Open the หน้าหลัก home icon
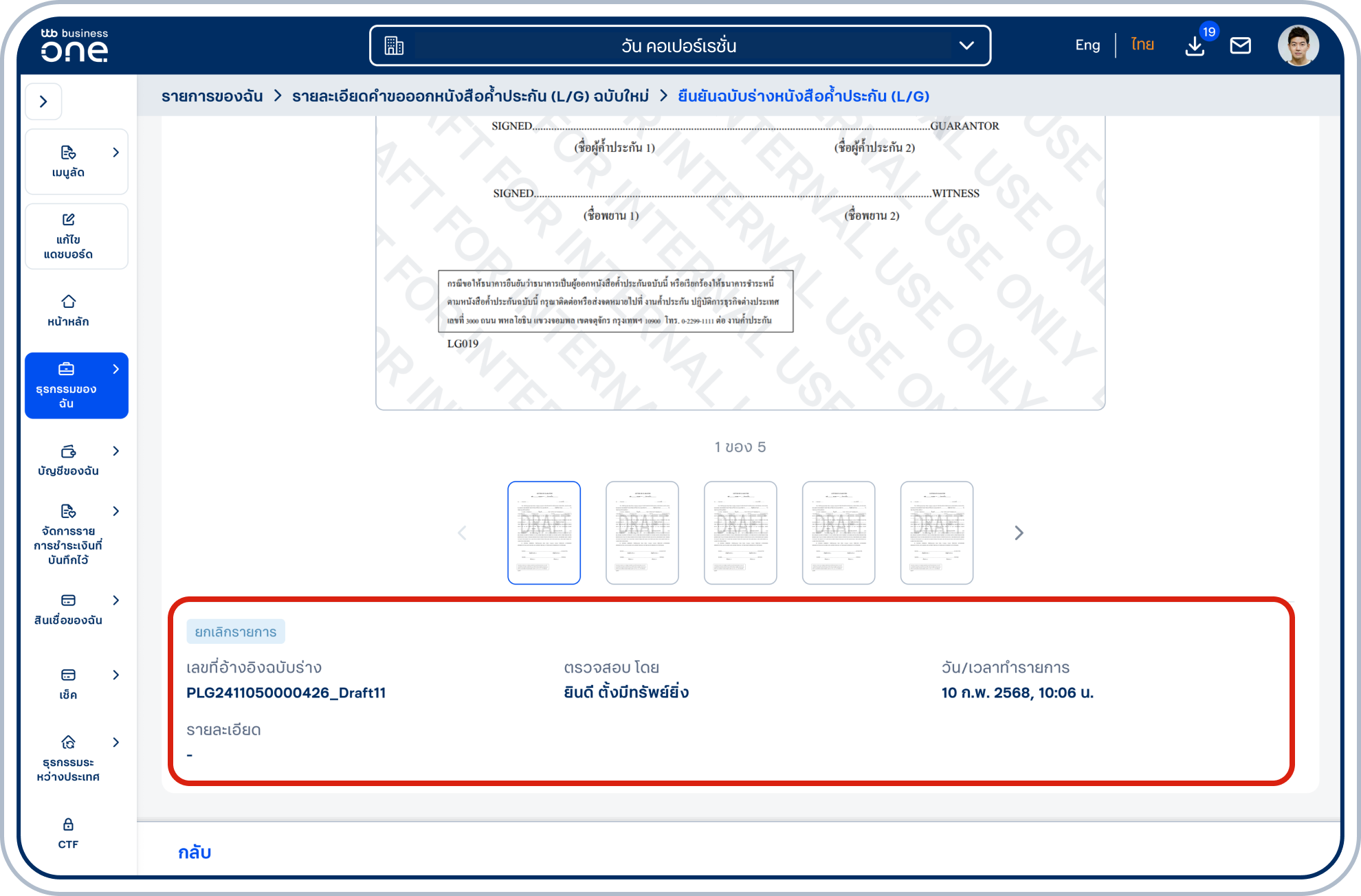The height and width of the screenshot is (896, 1361). point(68,302)
